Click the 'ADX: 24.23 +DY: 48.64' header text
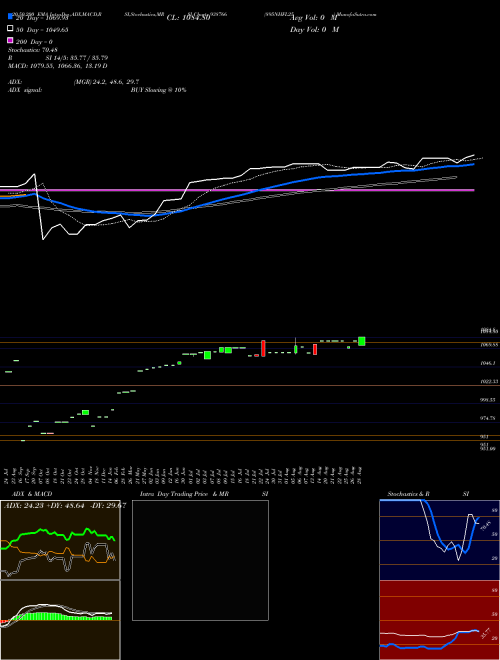 tap(45, 506)
